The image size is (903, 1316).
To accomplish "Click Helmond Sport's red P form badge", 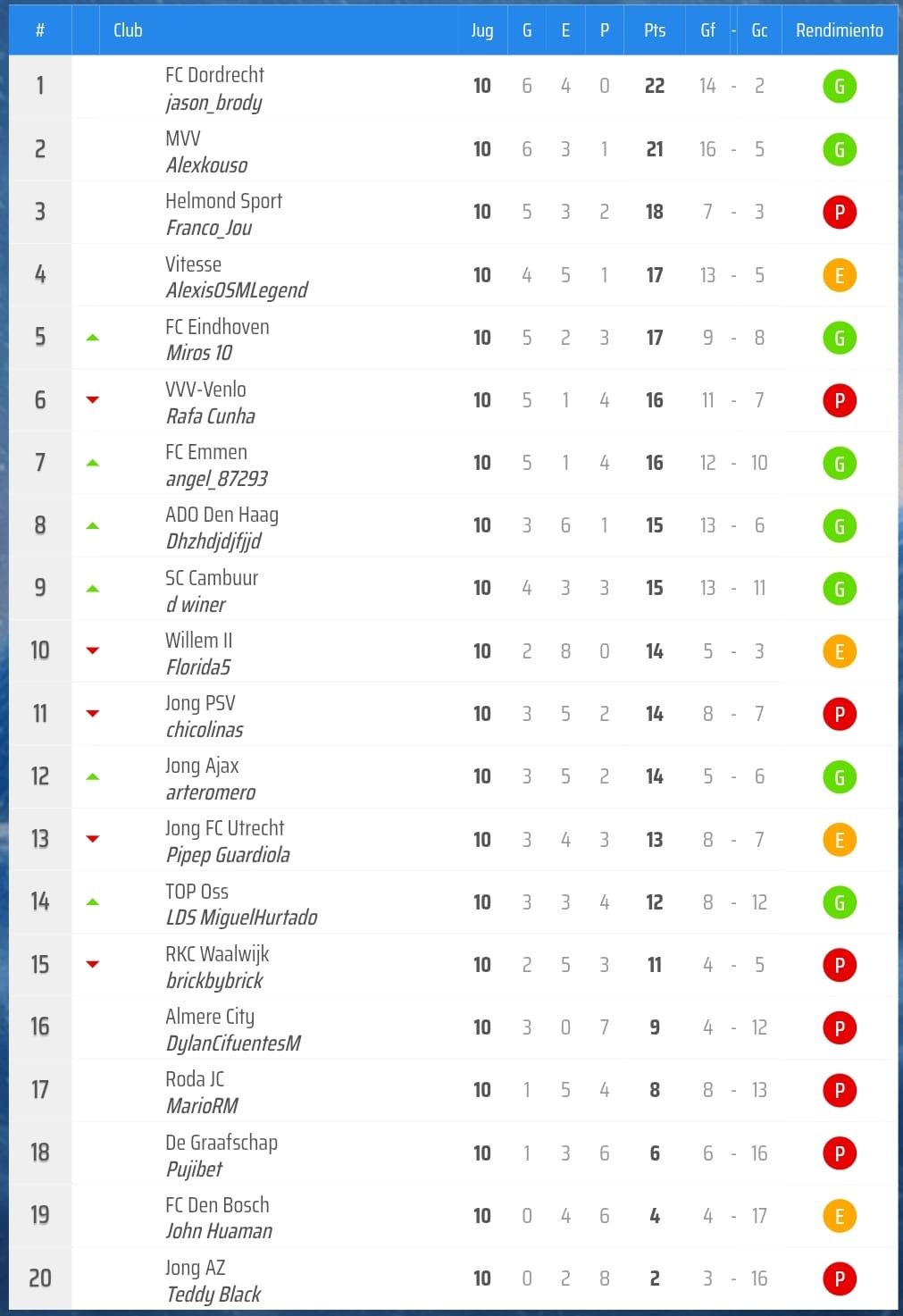I will tap(839, 213).
